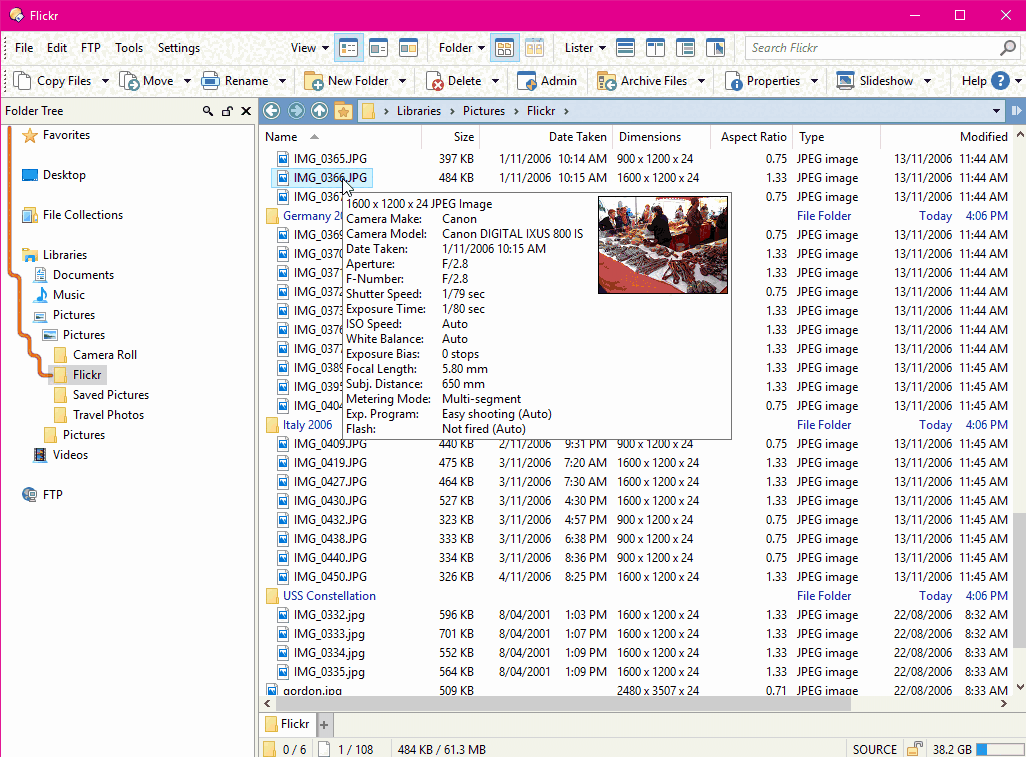Create a New Folder
The height and width of the screenshot is (757, 1026).
click(356, 80)
